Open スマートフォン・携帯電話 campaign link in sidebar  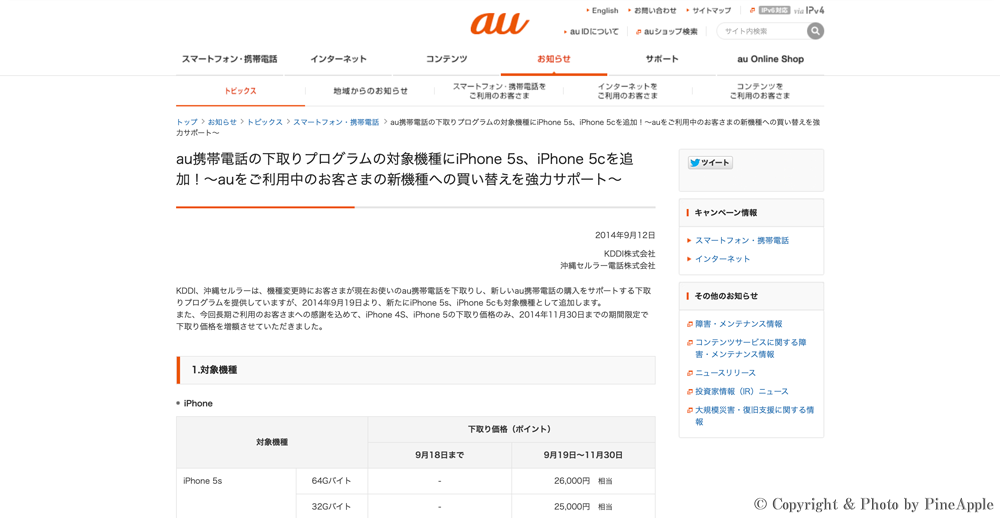741,241
